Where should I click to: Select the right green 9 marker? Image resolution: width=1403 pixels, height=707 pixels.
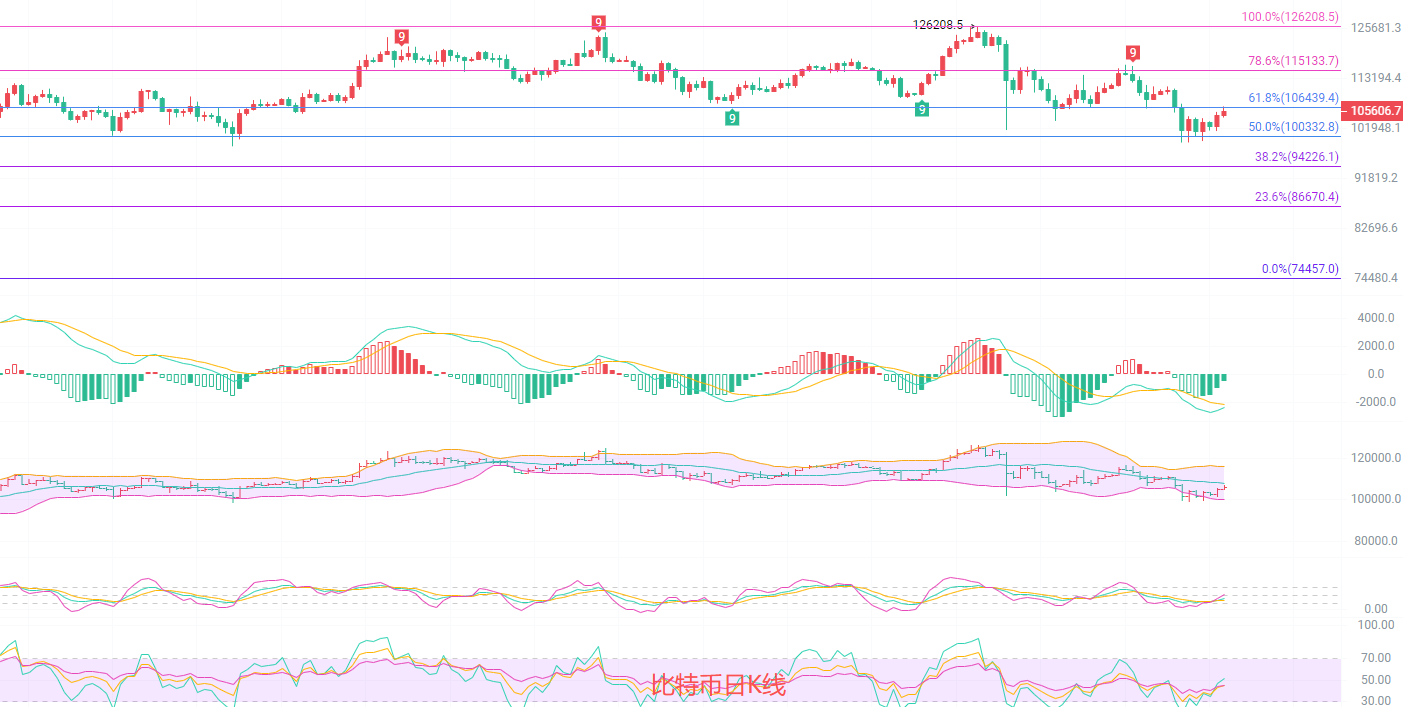921,109
